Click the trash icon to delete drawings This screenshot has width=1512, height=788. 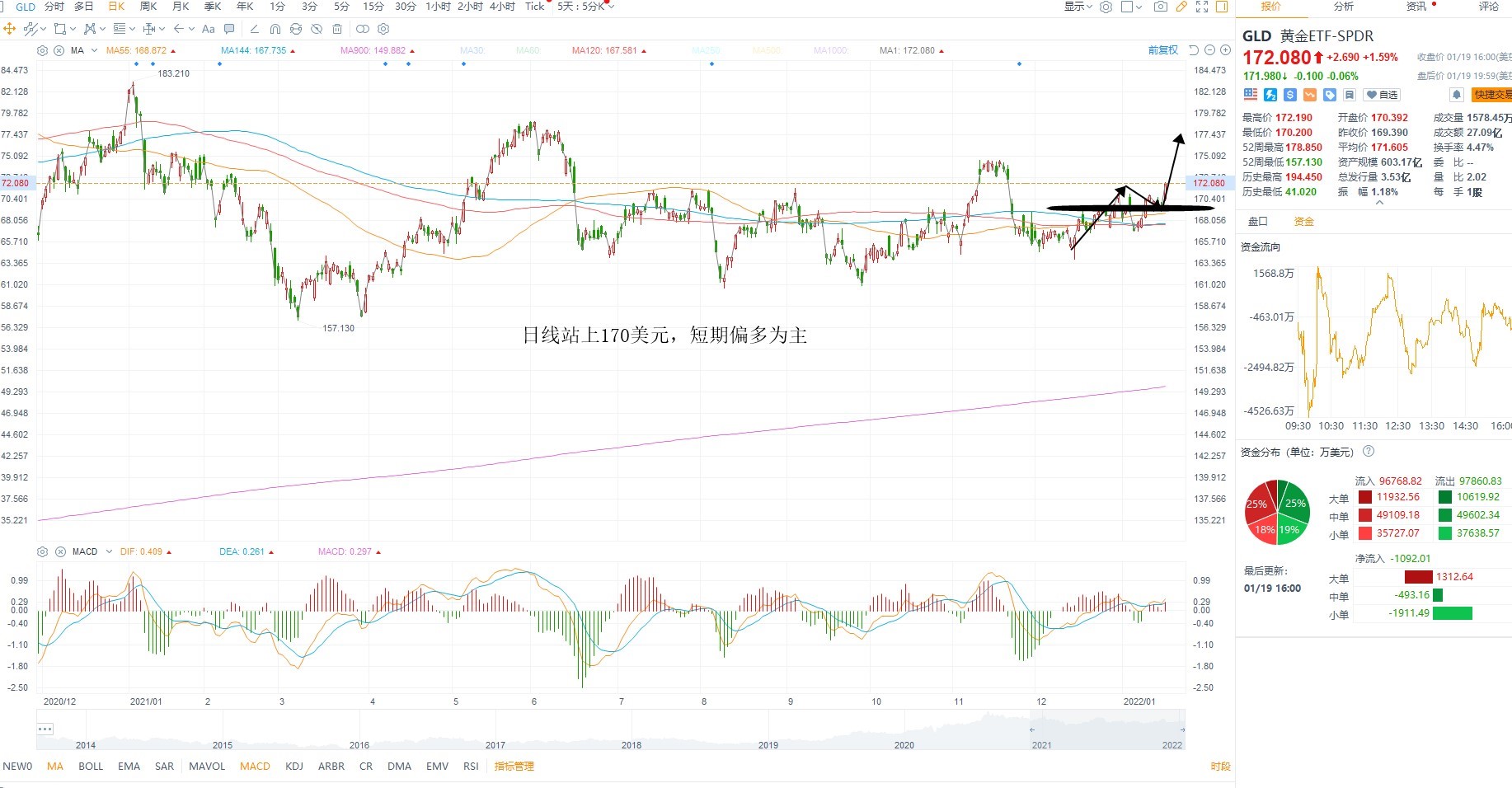pos(337,29)
